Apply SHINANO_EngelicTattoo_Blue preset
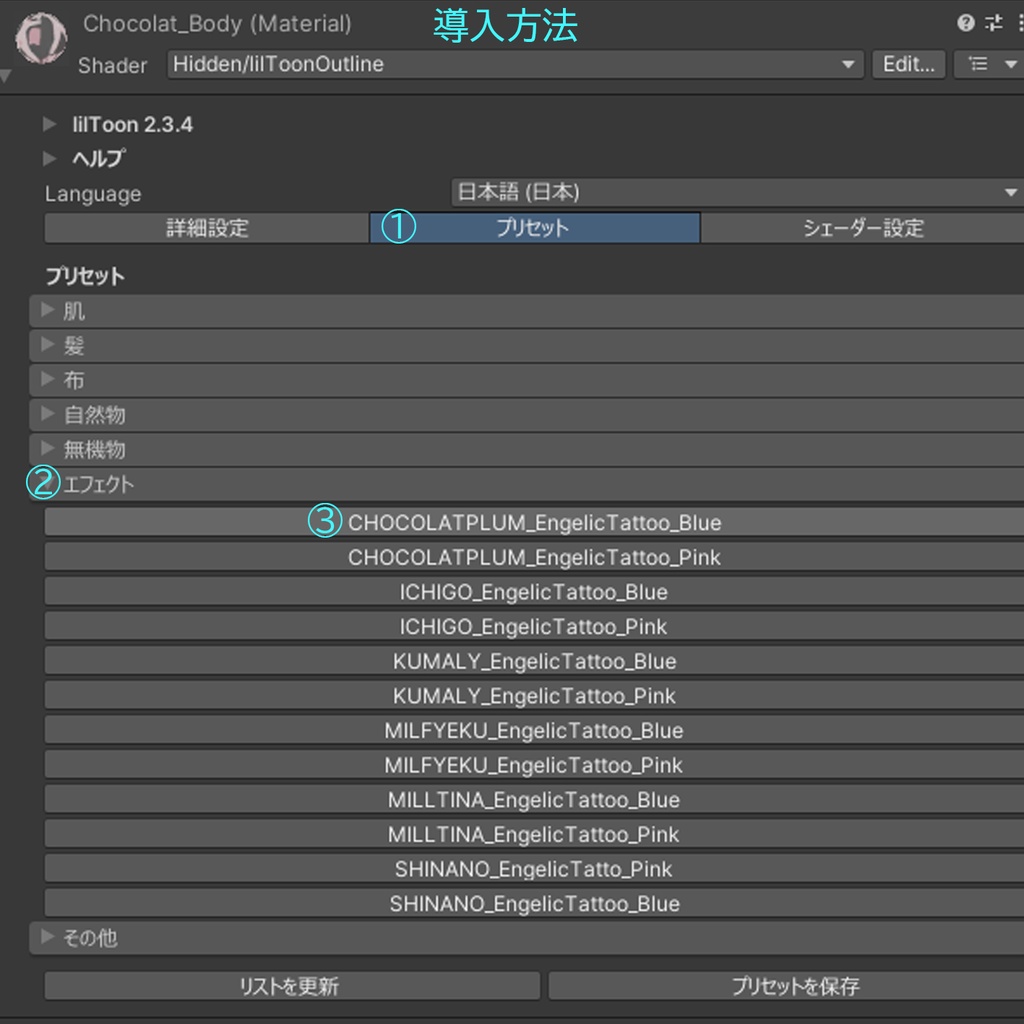1024x1024 pixels. 534,903
